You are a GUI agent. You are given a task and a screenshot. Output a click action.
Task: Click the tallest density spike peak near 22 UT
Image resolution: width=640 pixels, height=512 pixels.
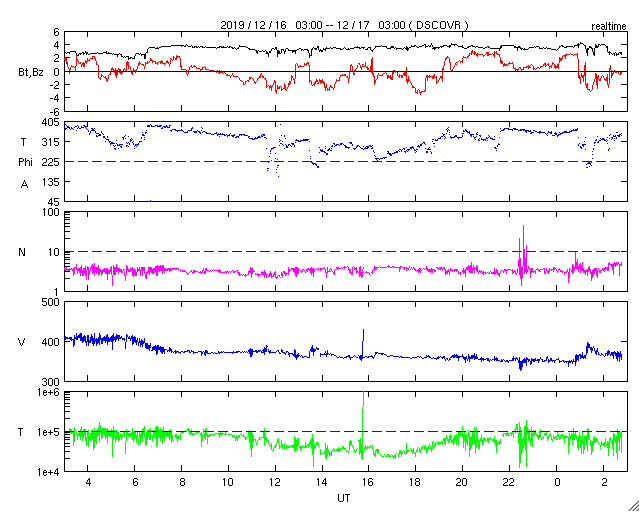523,226
